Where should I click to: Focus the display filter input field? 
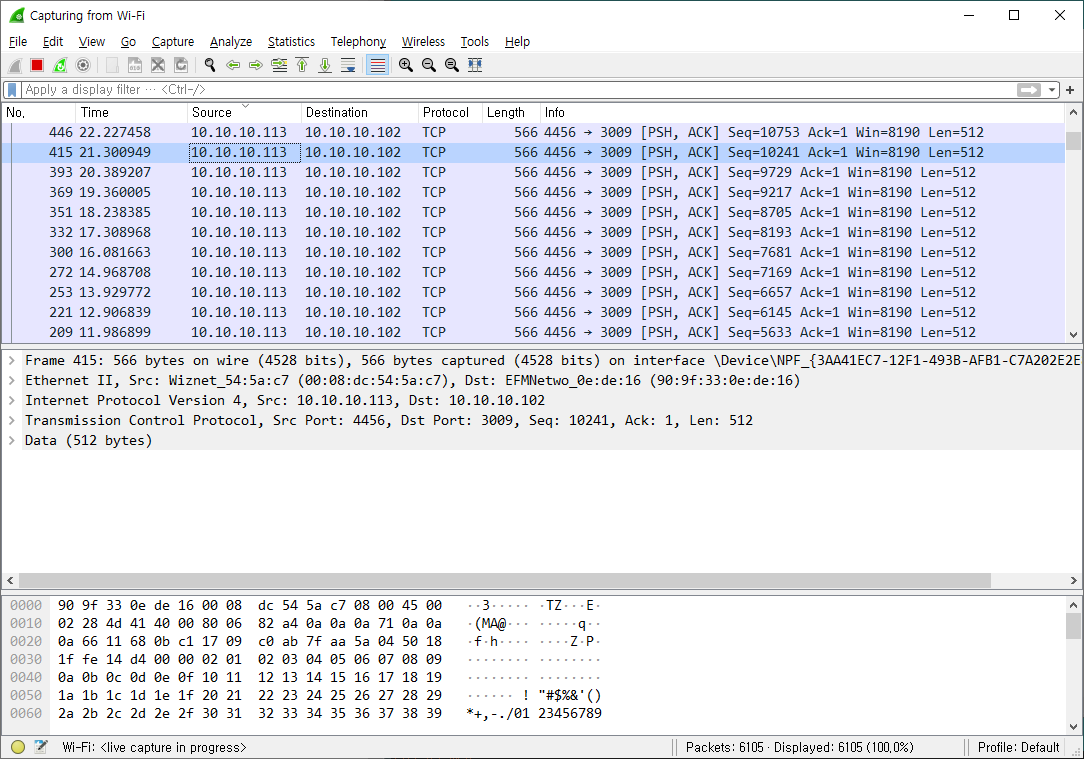[x=518, y=90]
